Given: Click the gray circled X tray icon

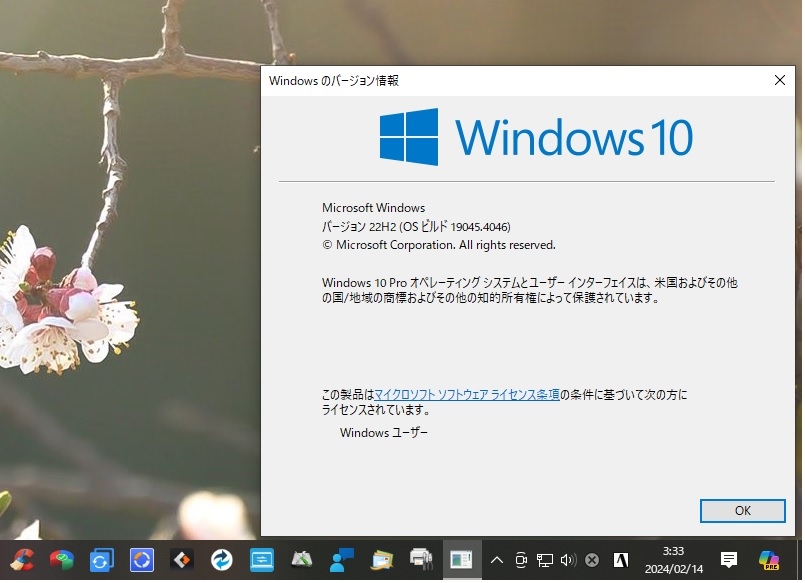Looking at the screenshot, I should [593, 561].
